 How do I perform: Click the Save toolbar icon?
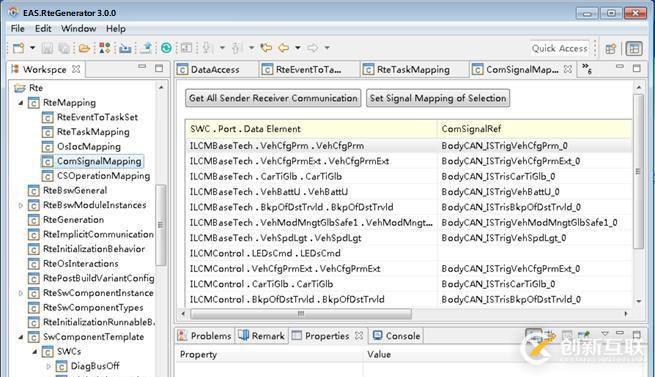coord(47,48)
